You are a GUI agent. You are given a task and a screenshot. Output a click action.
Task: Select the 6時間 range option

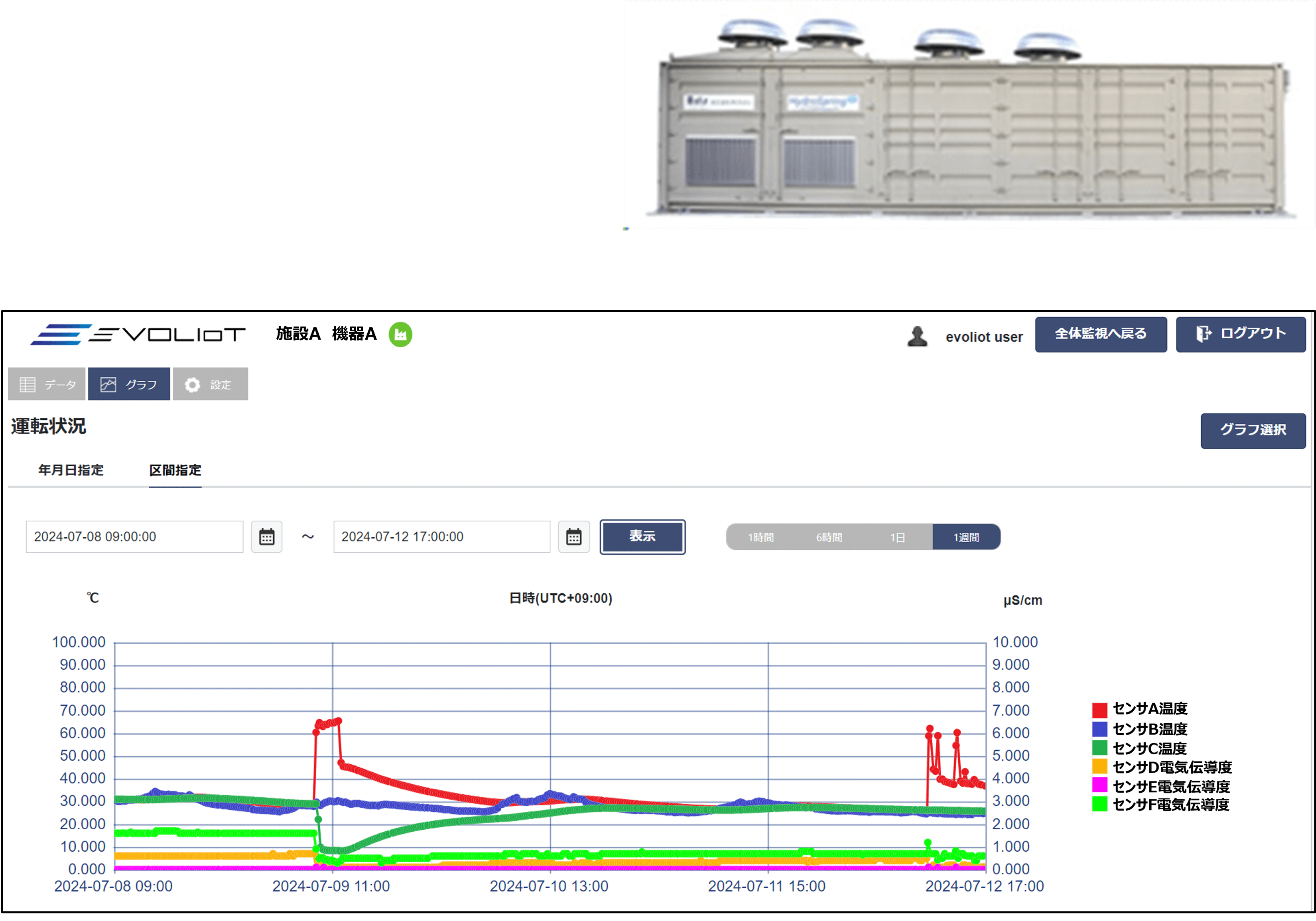pos(829,537)
